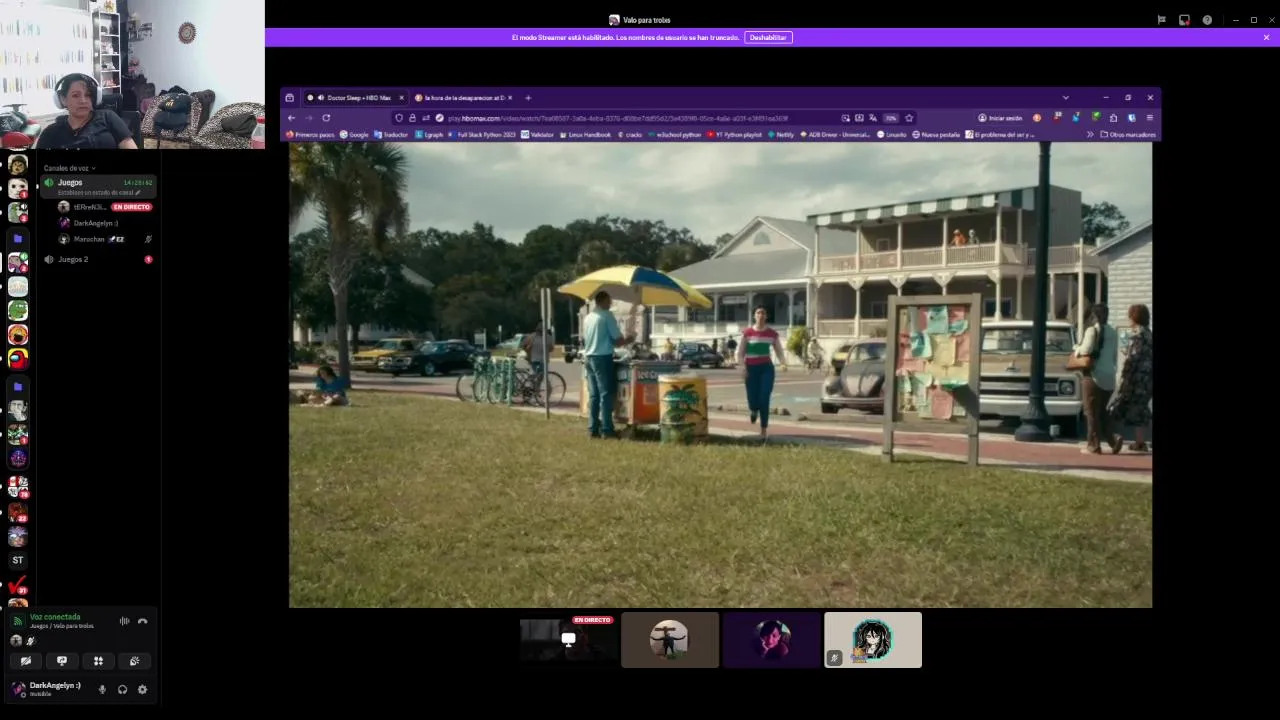1280x720 pixels.
Task: Reload the page in streamed browser
Action: (326, 118)
